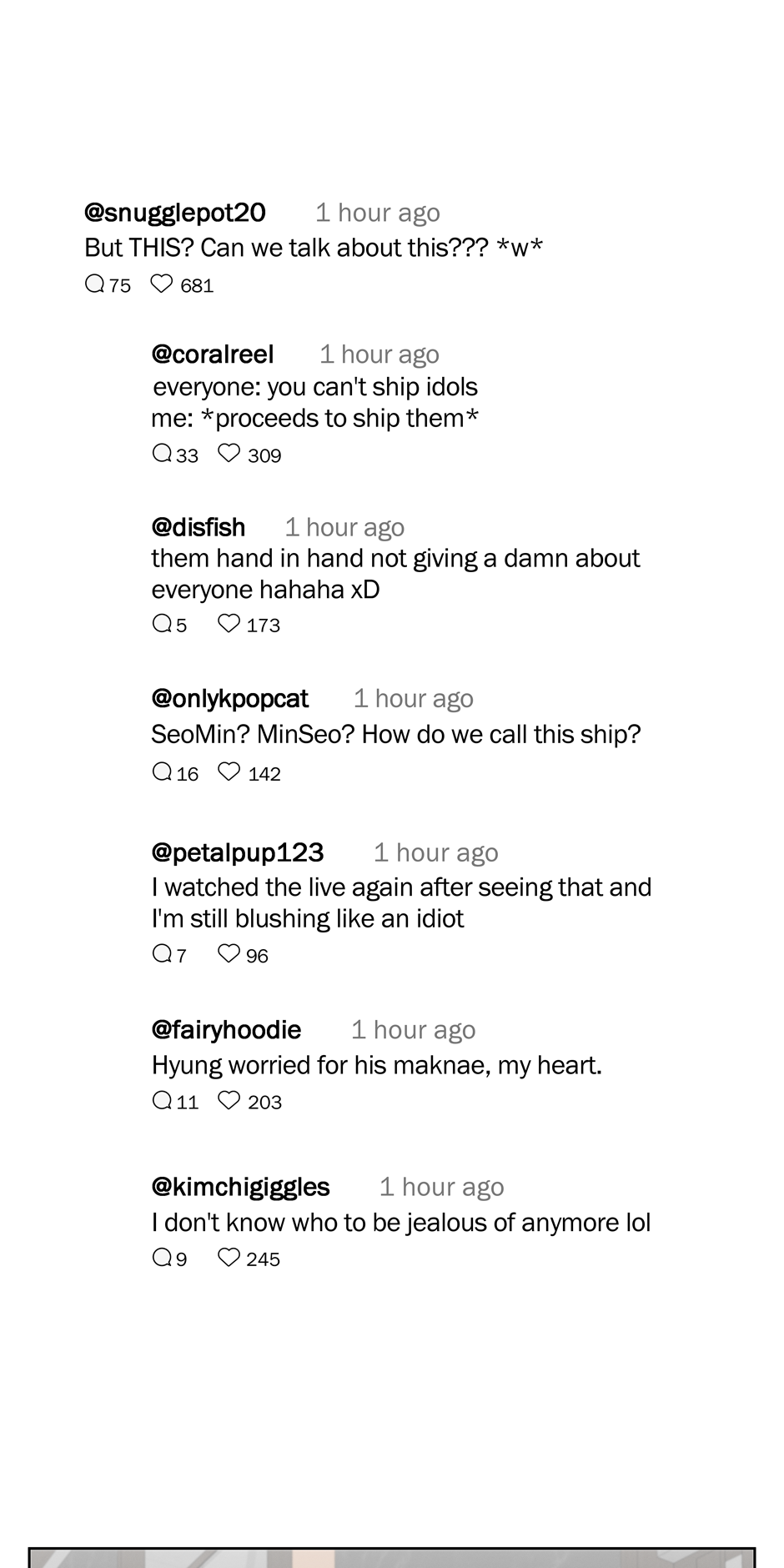
Task: Reply to kimchigiggles' comment via bubble icon
Action: click(162, 1258)
